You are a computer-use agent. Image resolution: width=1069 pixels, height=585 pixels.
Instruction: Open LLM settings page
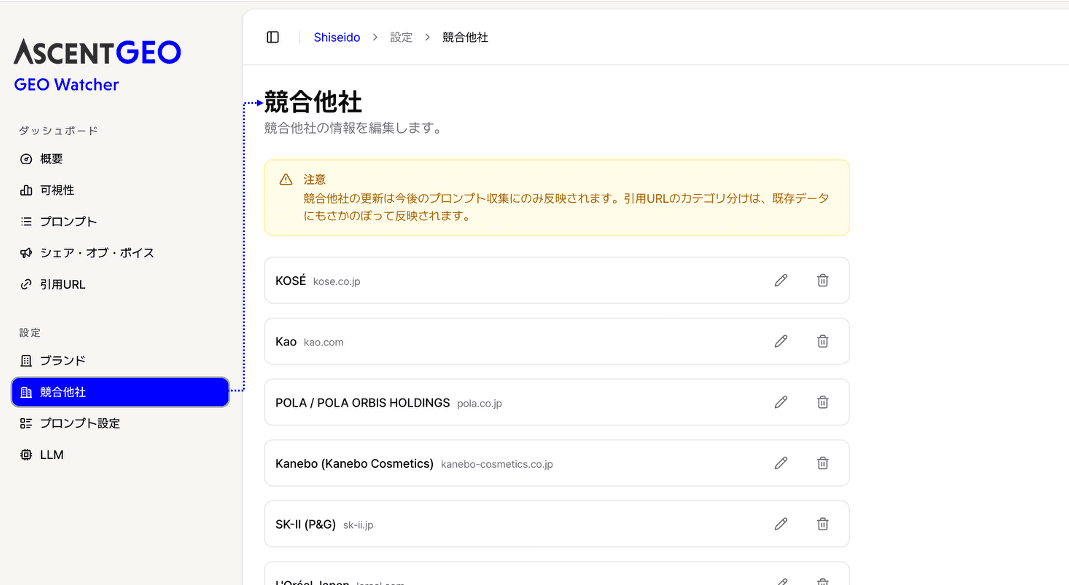point(120,455)
